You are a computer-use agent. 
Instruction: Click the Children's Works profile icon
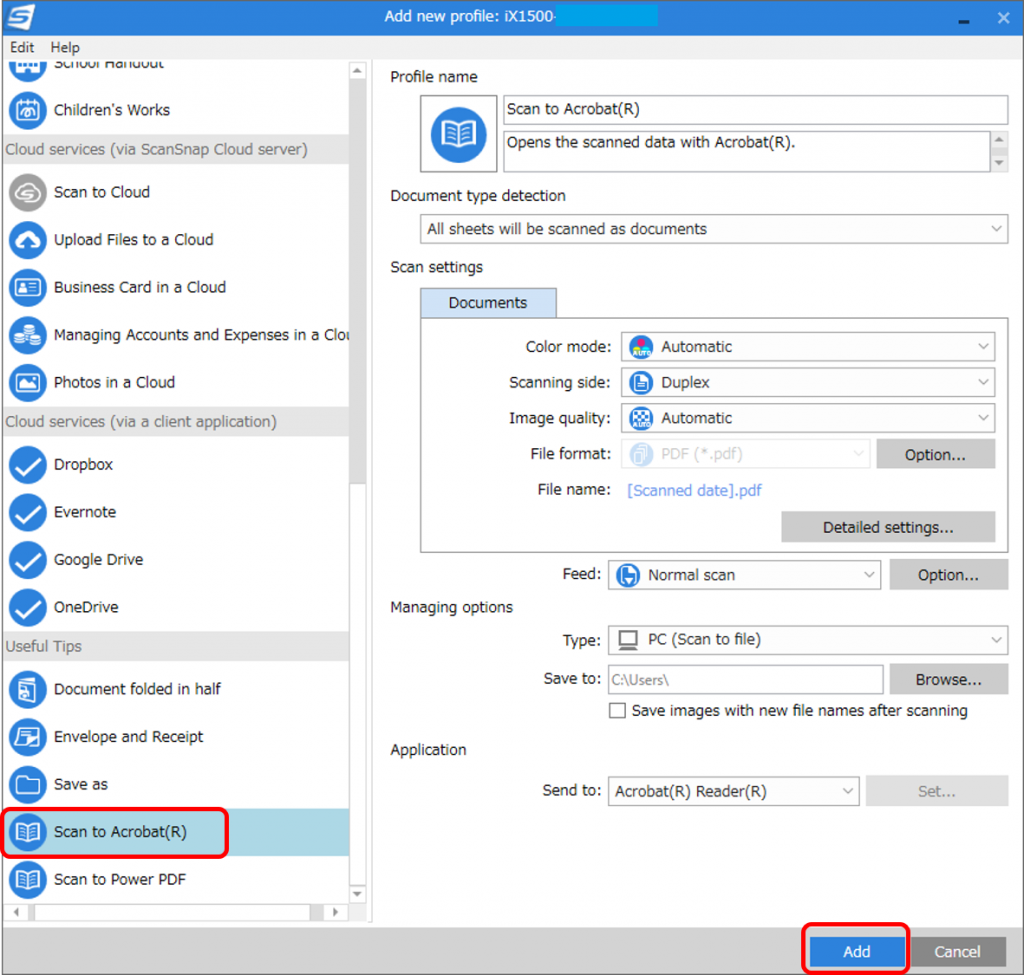pos(27,110)
